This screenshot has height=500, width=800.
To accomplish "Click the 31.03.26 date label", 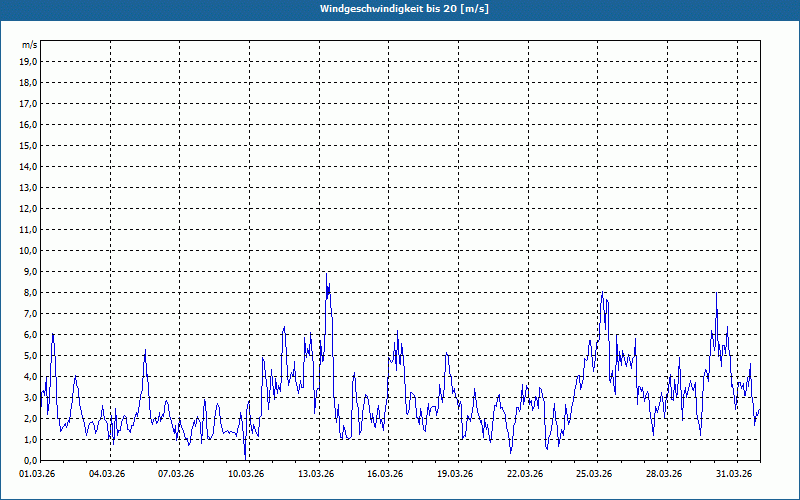I will click(733, 474).
